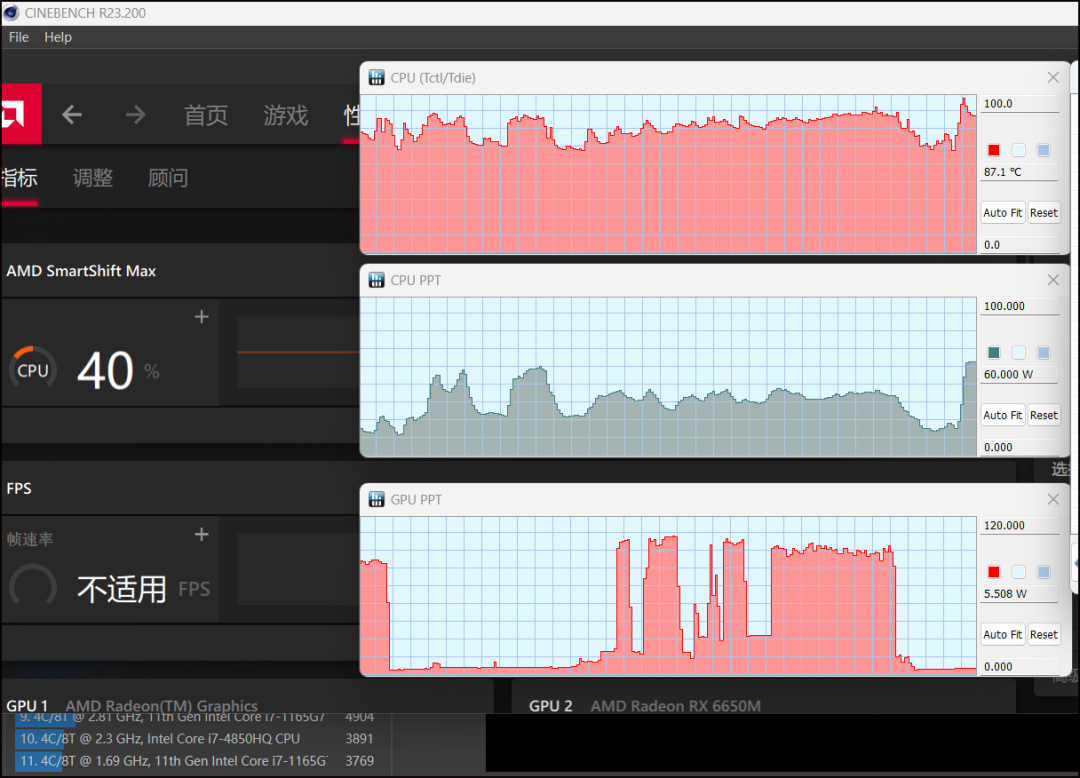This screenshot has height=778, width=1080.
Task: Click the CPU (Tctl/Tdie) window icon
Action: click(377, 78)
